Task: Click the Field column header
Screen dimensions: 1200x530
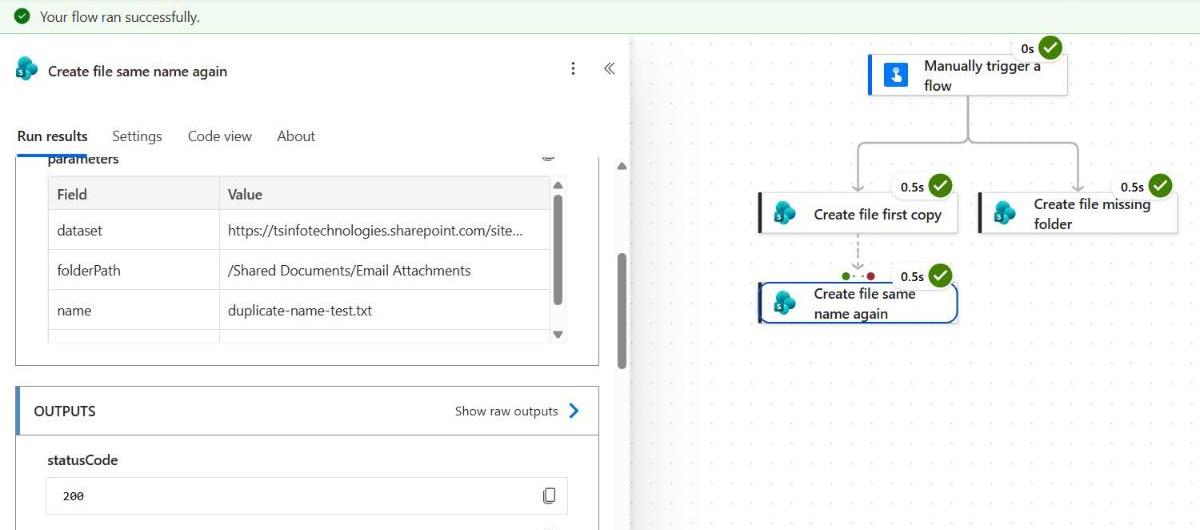Action: [x=72, y=194]
